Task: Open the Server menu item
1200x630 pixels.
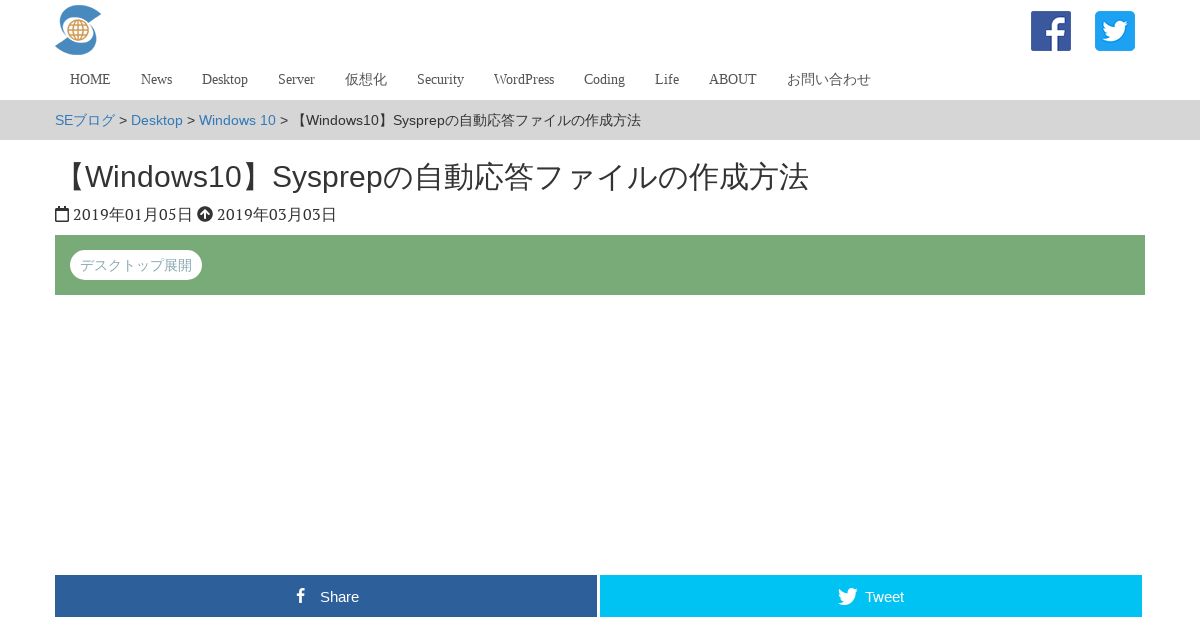Action: pyautogui.click(x=296, y=79)
